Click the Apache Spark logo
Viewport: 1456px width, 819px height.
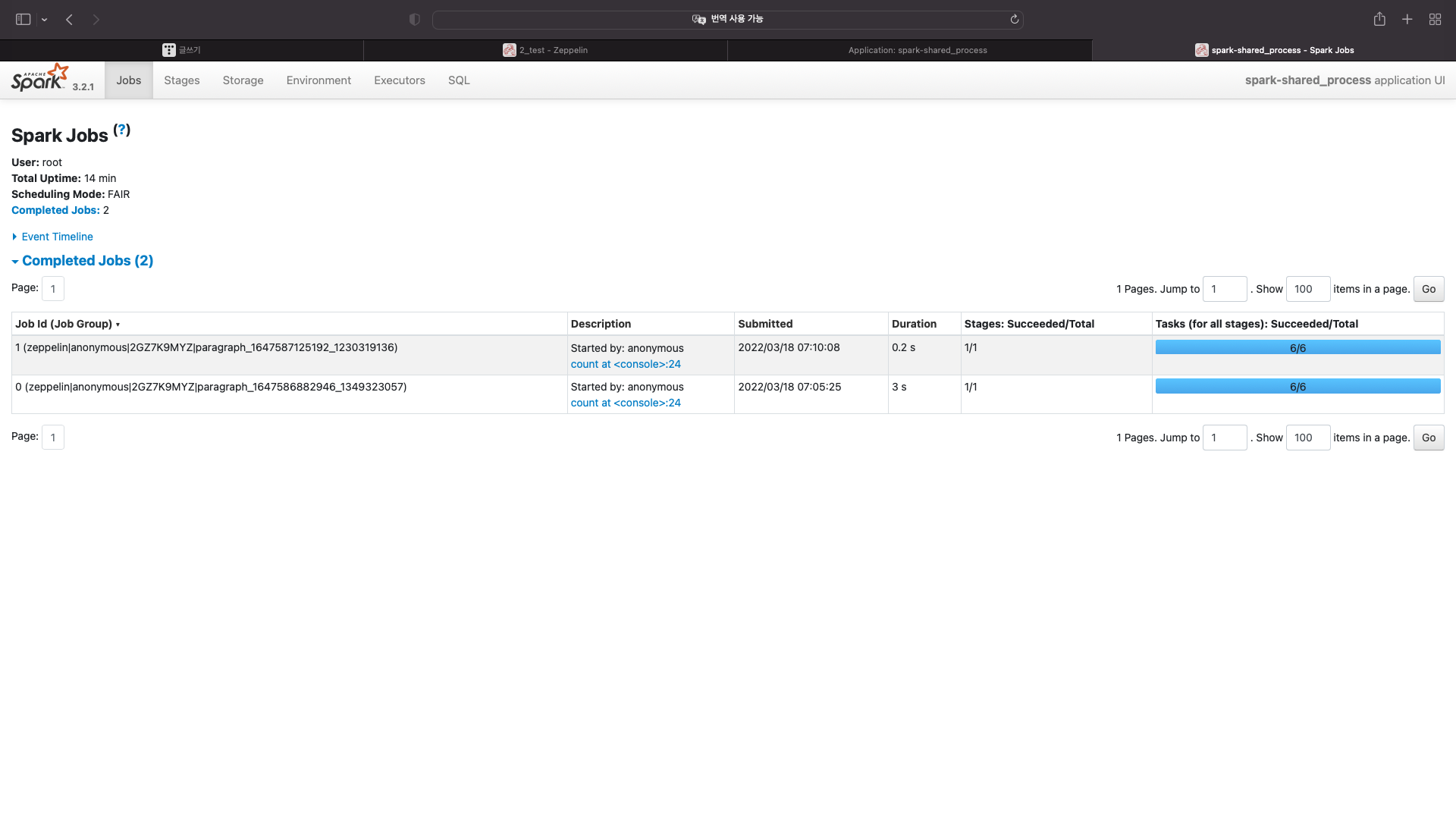click(x=39, y=78)
